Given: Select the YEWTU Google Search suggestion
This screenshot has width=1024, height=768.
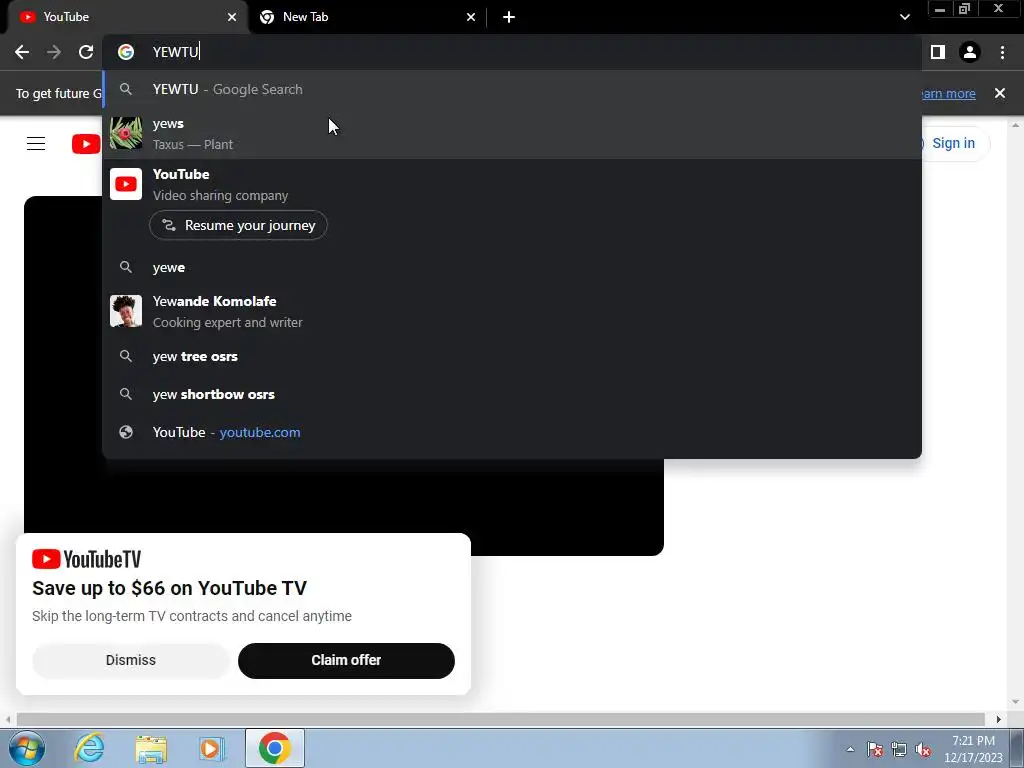Looking at the screenshot, I should tap(512, 89).
